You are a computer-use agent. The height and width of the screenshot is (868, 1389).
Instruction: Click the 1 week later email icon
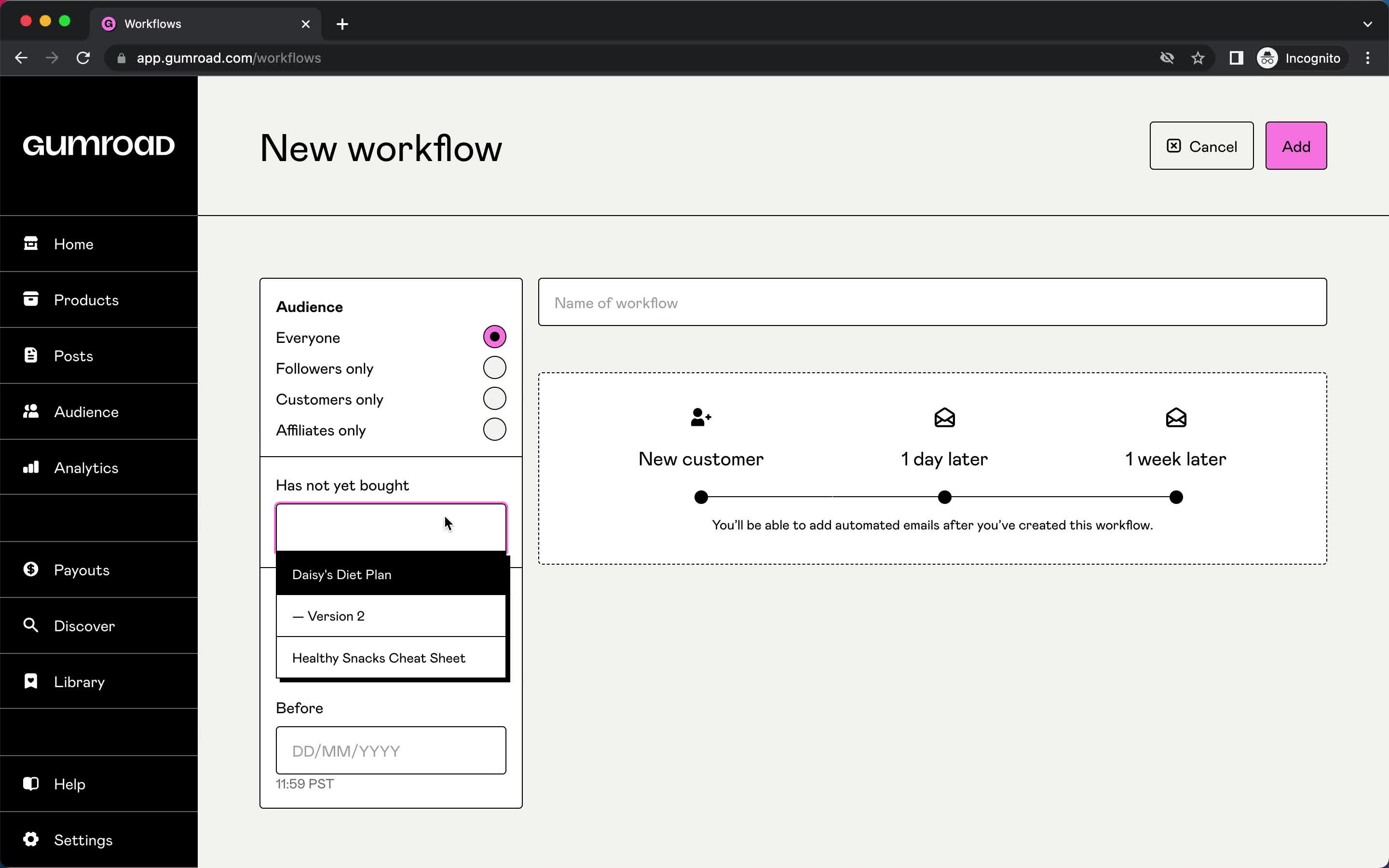pos(1176,418)
